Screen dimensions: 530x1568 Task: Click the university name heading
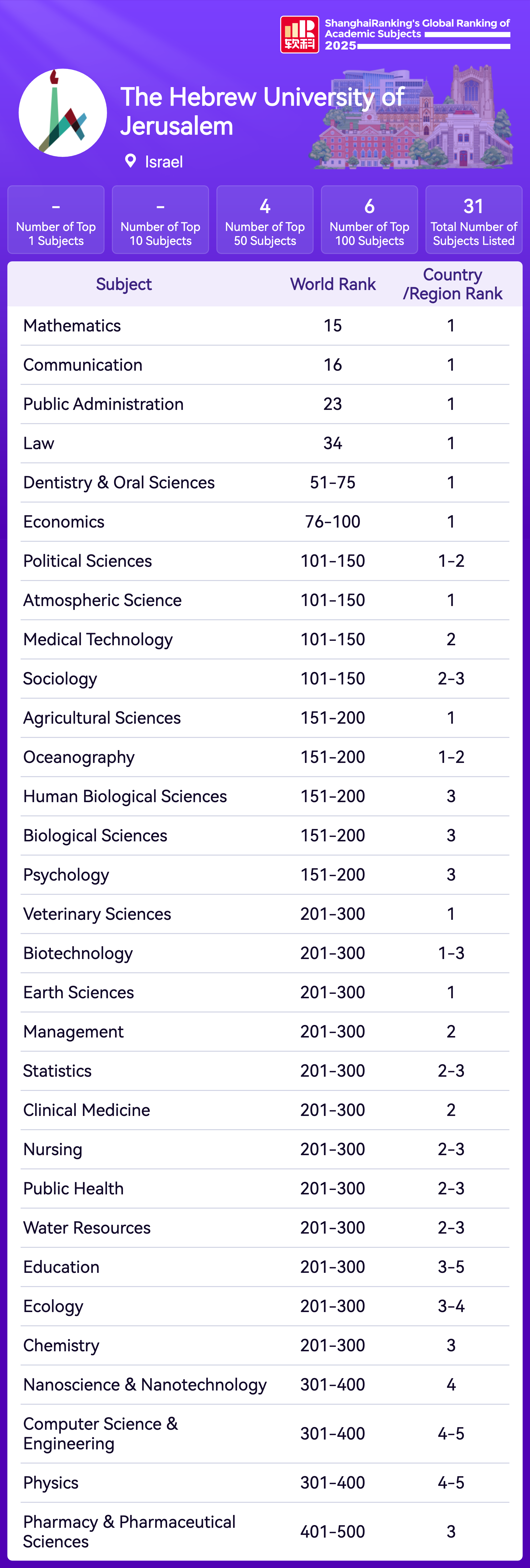point(262,111)
